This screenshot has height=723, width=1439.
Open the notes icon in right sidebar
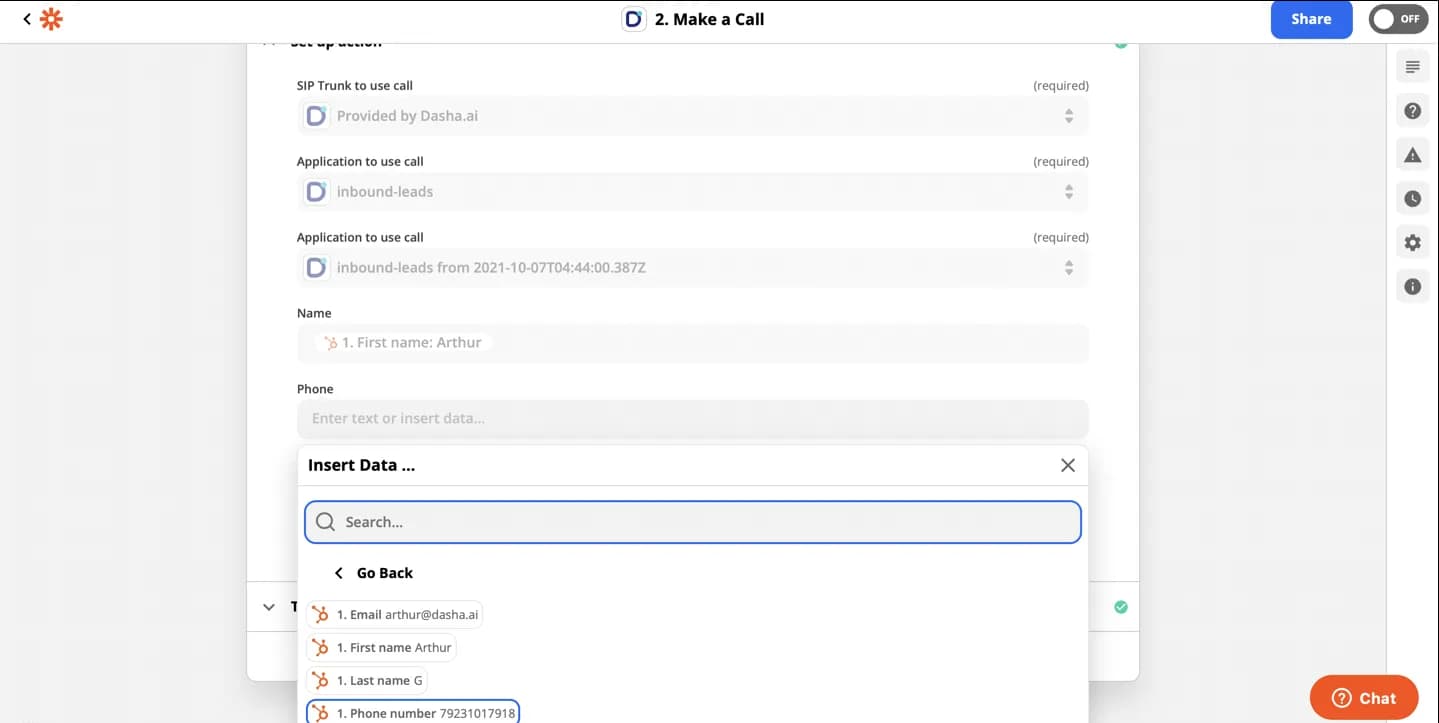tap(1412, 67)
